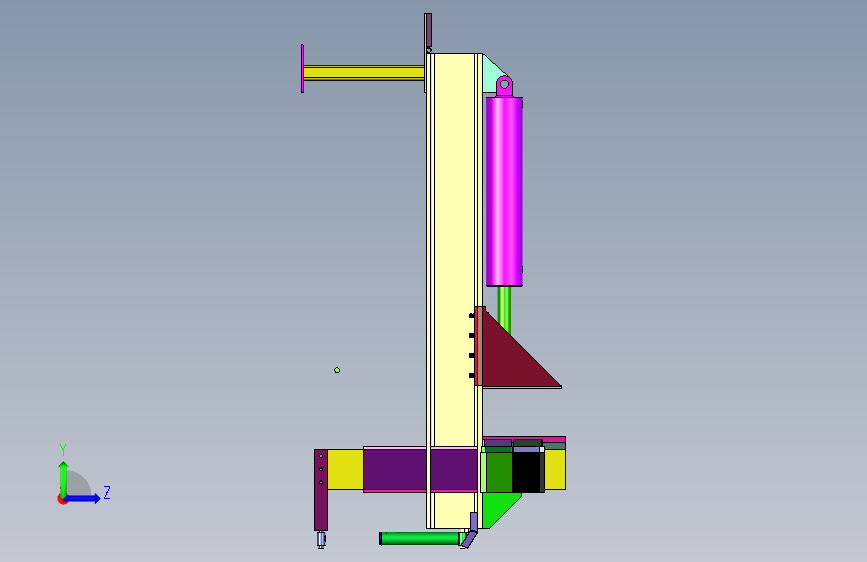Pick the purple block crossing the column base
867x562 pixels.
click(x=420, y=470)
